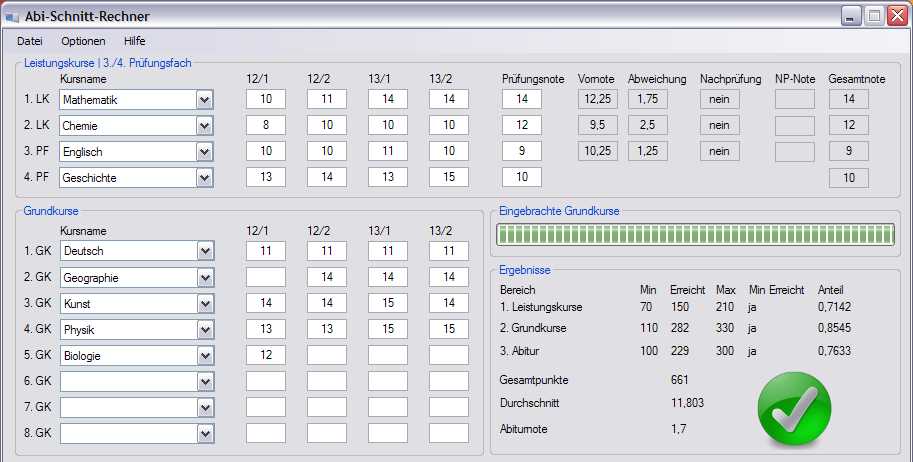Click Englisch Prüfungsnote field
Image resolution: width=913 pixels, height=462 pixels.
(522, 151)
